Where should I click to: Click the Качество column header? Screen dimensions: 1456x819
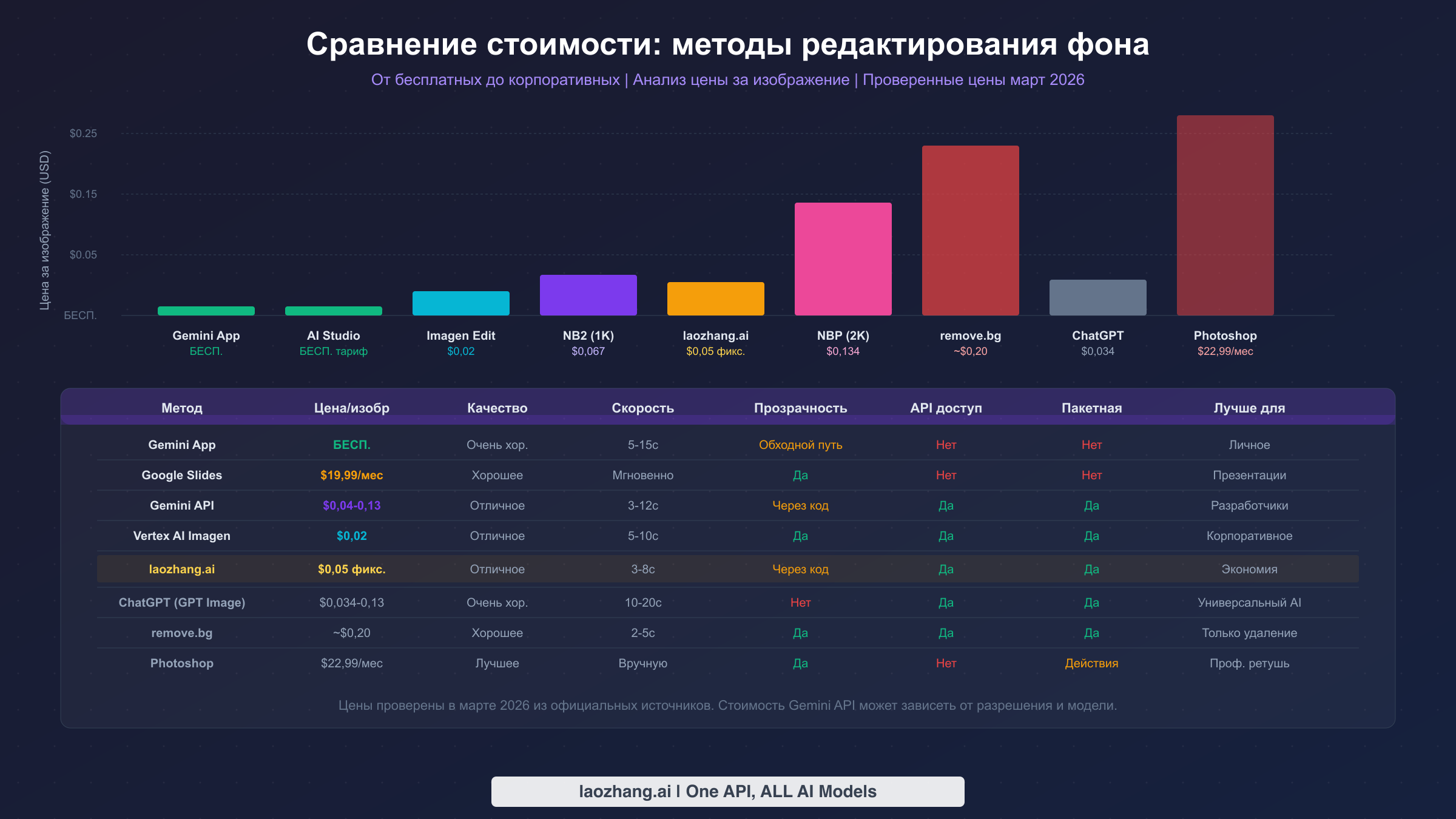[497, 408]
